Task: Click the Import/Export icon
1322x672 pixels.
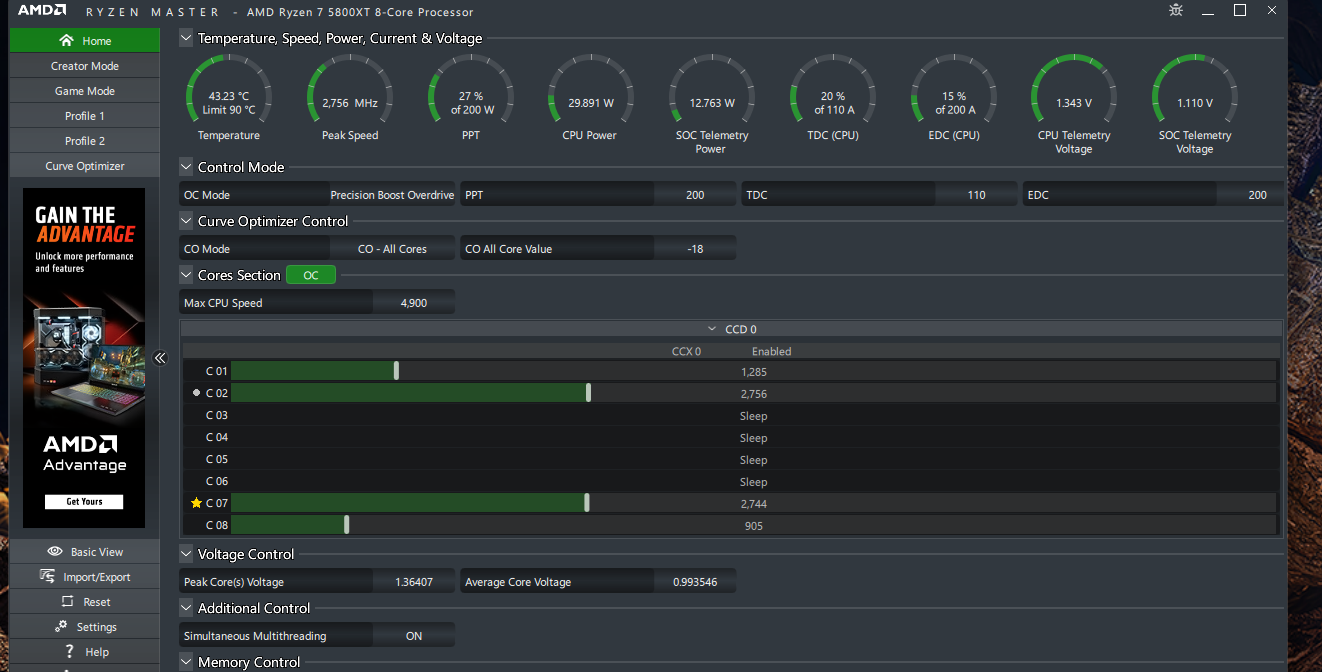Action: pos(47,577)
